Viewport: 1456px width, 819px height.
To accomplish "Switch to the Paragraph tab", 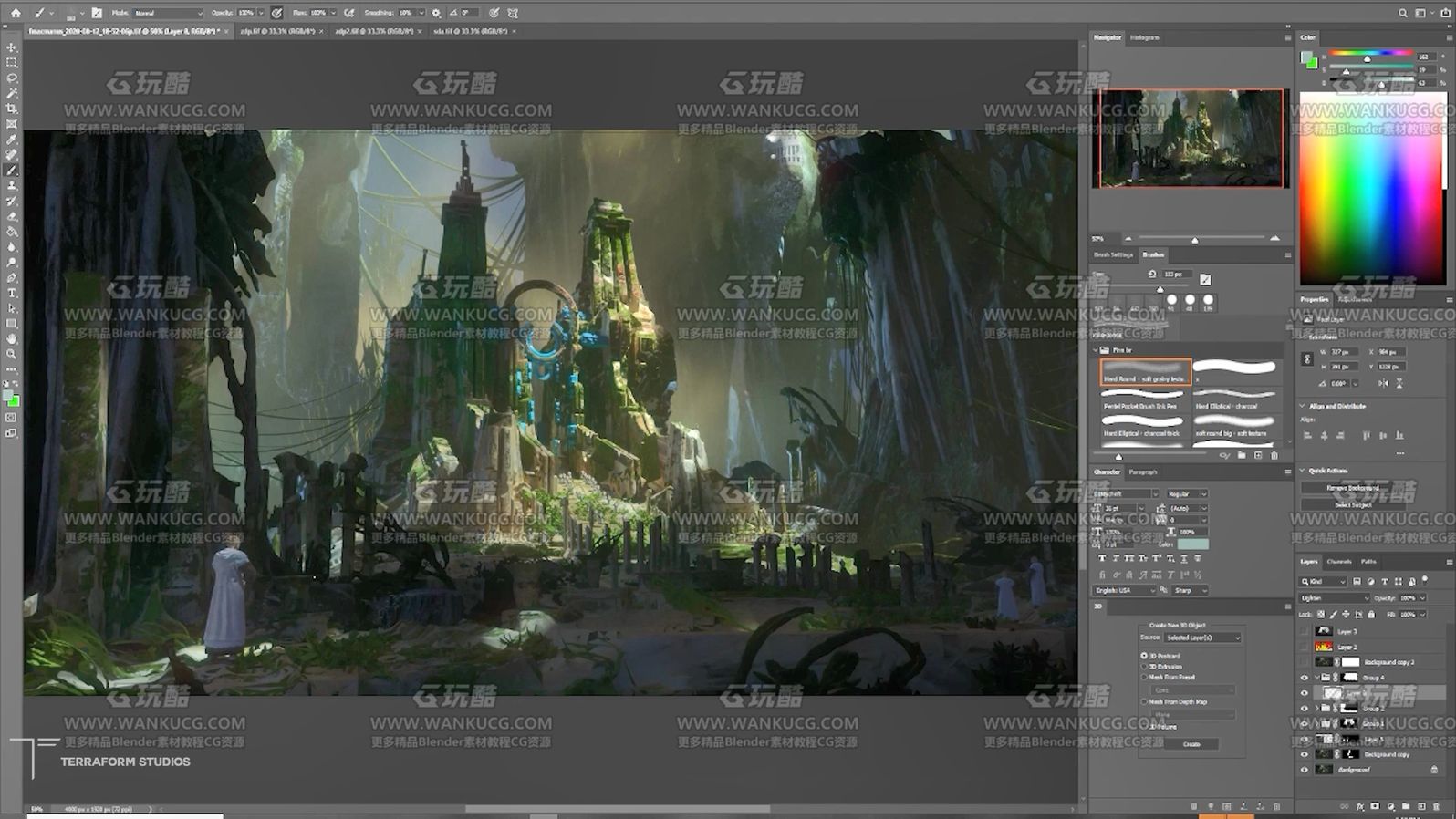I will [1143, 472].
